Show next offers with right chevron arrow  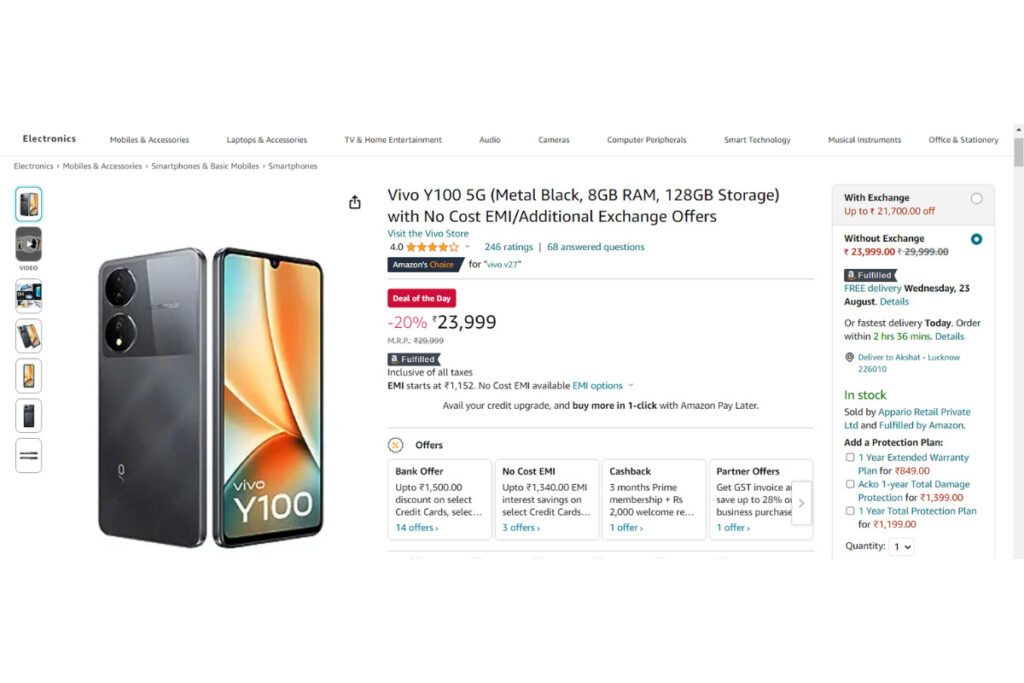click(801, 503)
